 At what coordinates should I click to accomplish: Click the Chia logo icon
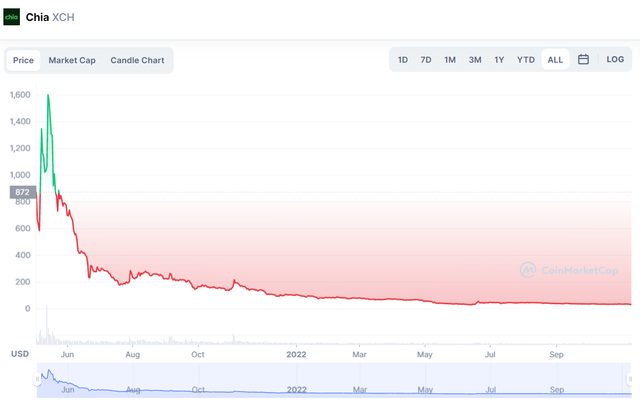coord(11,17)
